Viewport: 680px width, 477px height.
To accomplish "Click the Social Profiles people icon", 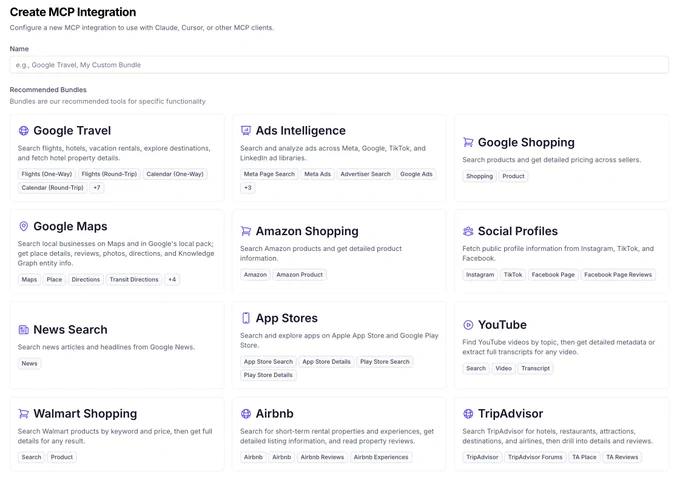I will 468,231.
